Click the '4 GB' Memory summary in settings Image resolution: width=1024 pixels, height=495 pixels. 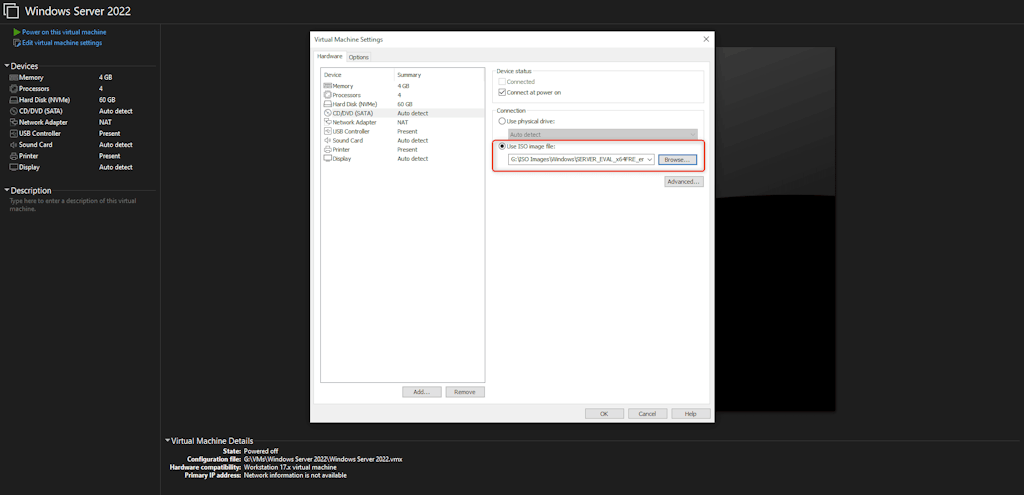(404, 86)
